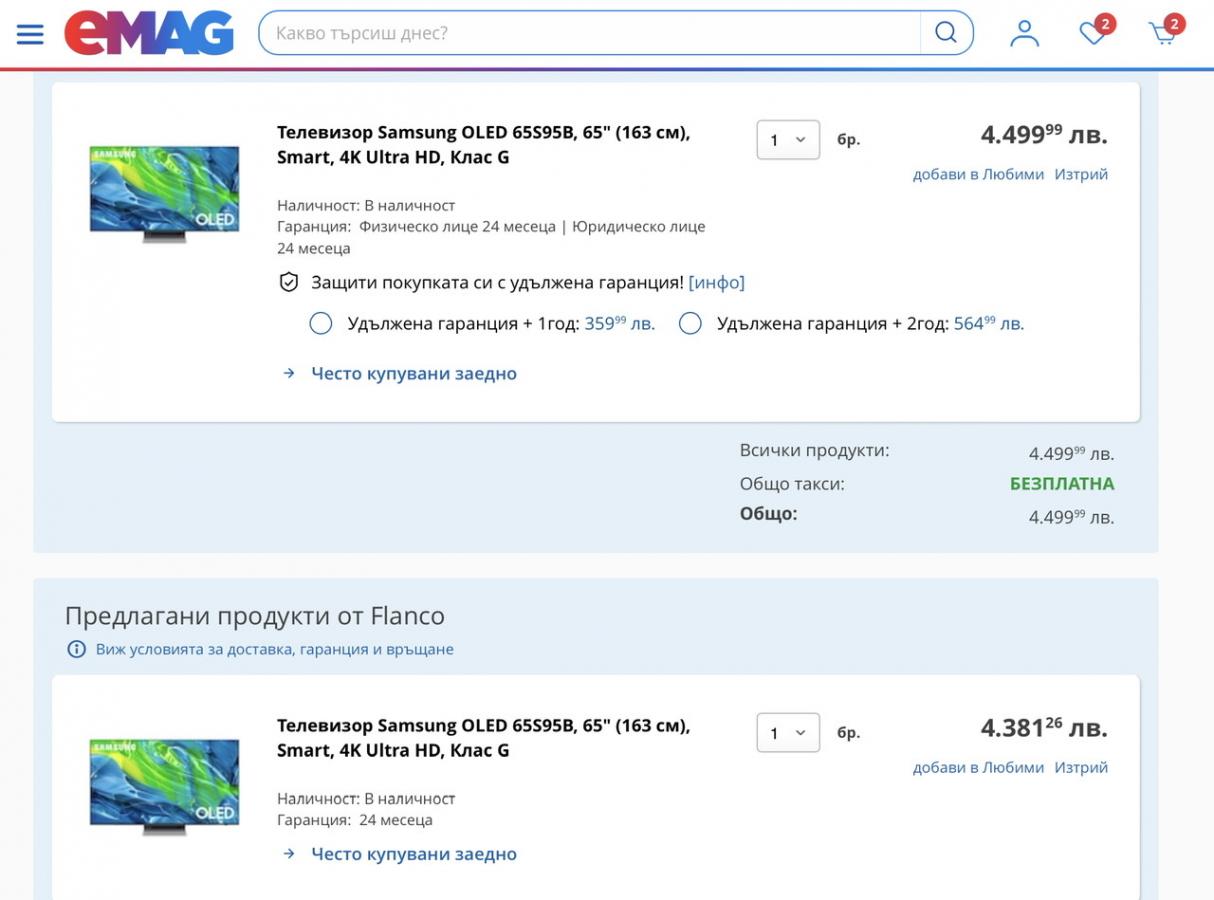
Task: Click 'Изтрий' for the first TV
Action: click(1081, 174)
